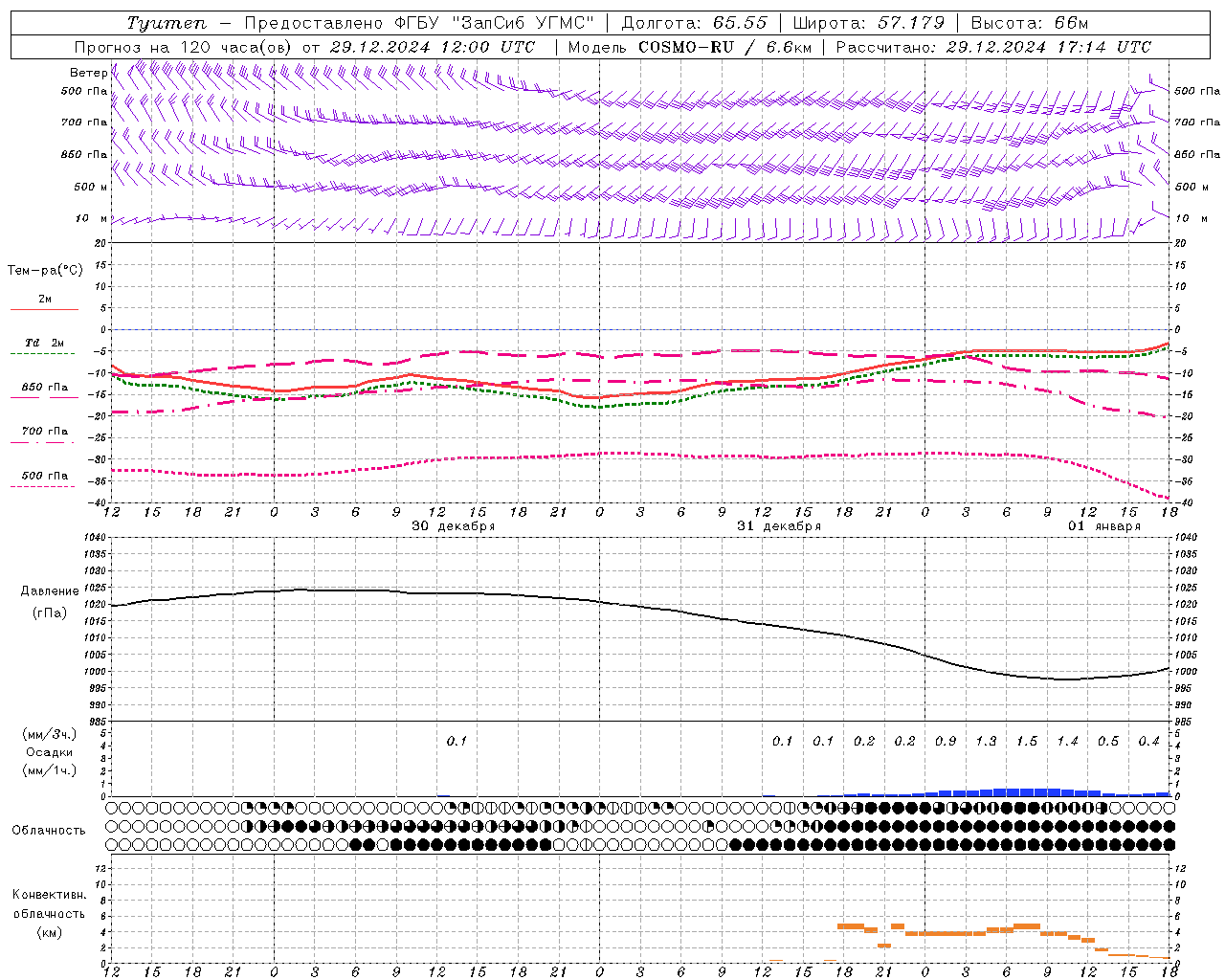Select the 'Высота: 66м' elevation text

click(1029, 23)
